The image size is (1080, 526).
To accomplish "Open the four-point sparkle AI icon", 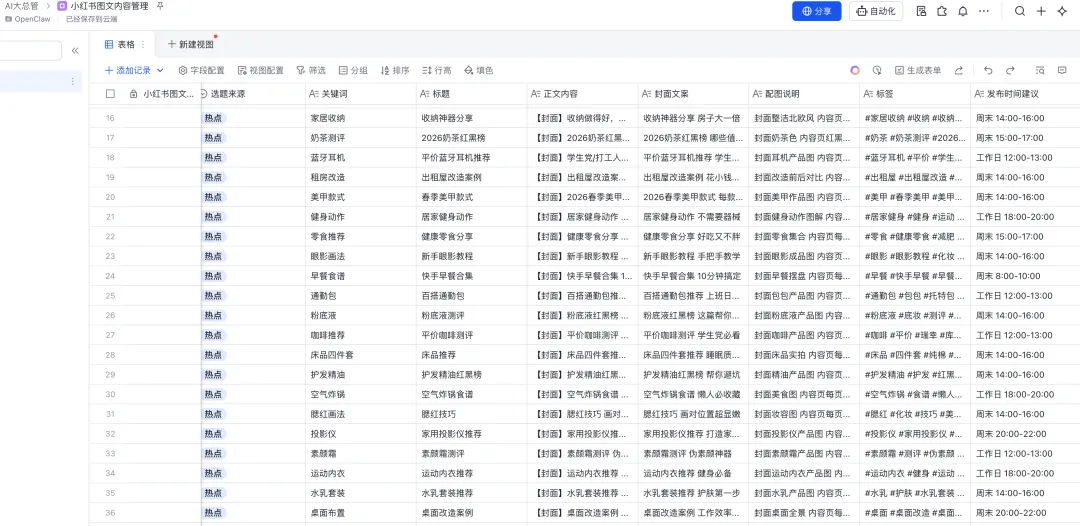I will pos(1061,11).
